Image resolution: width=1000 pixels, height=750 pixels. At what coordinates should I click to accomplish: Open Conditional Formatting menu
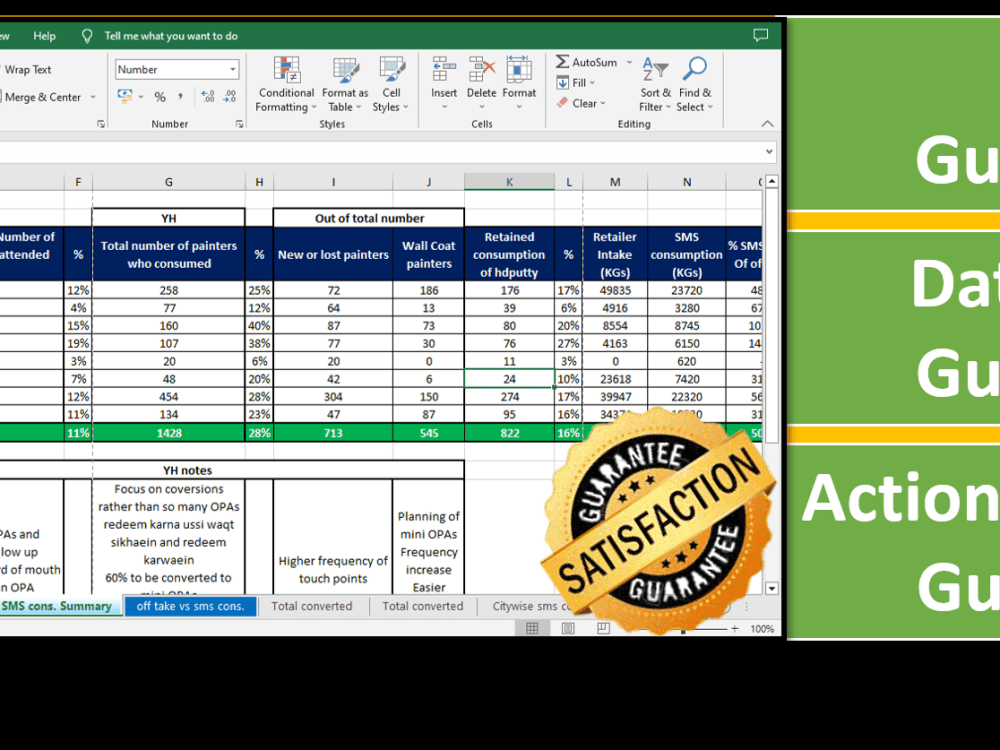(286, 85)
